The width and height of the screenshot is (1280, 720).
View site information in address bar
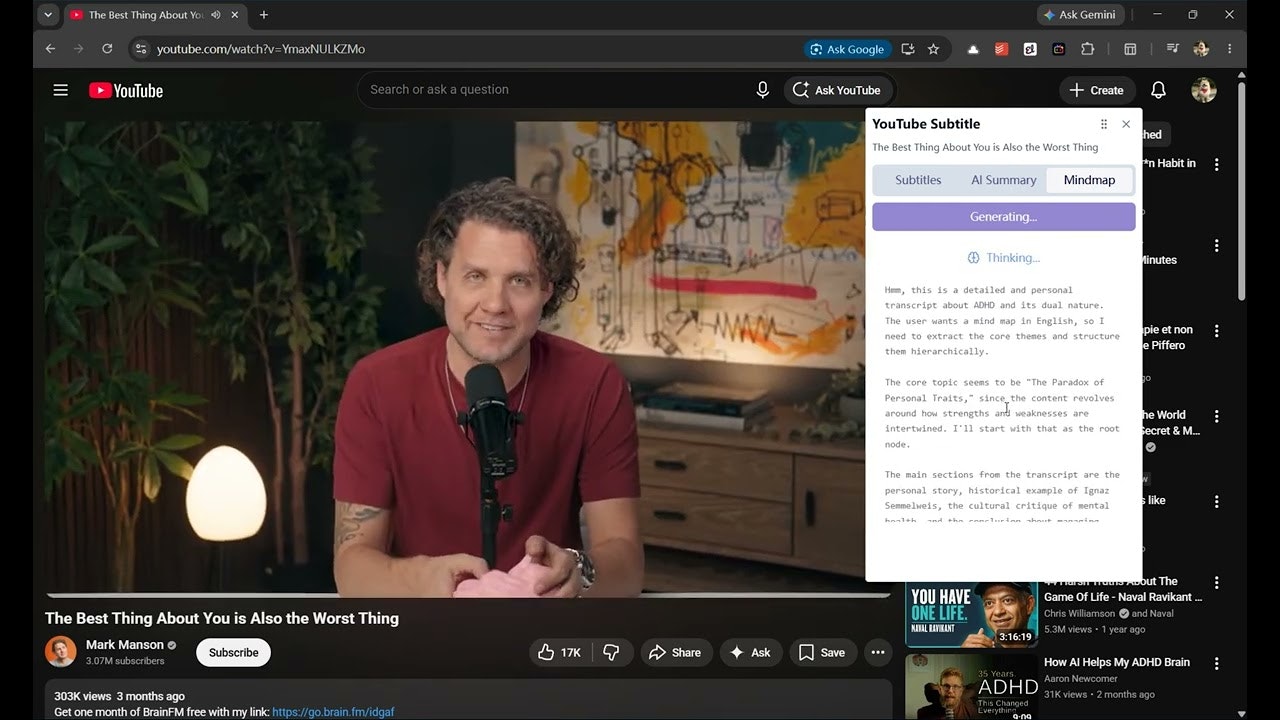(141, 49)
